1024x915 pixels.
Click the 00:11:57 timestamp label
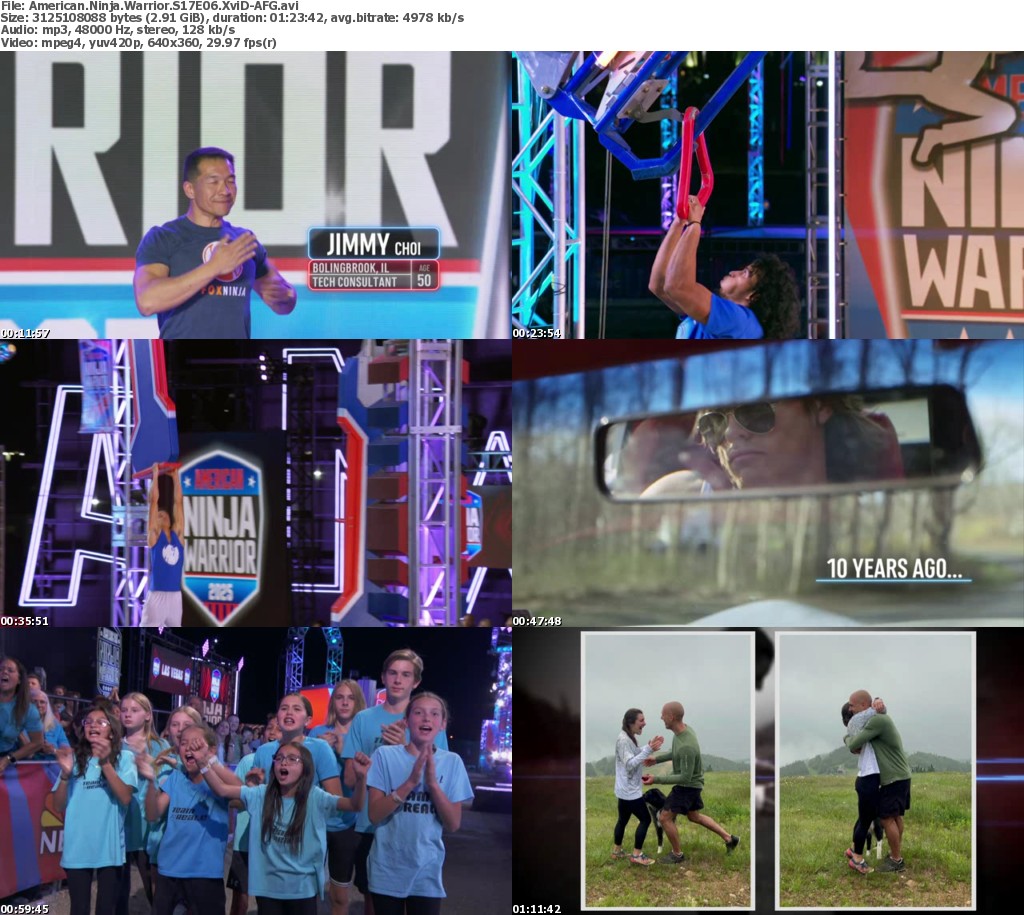25,333
